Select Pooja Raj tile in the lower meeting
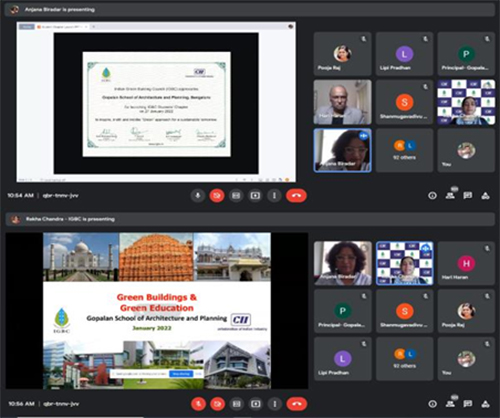Viewport: 500px width, 418px height. 466,311
